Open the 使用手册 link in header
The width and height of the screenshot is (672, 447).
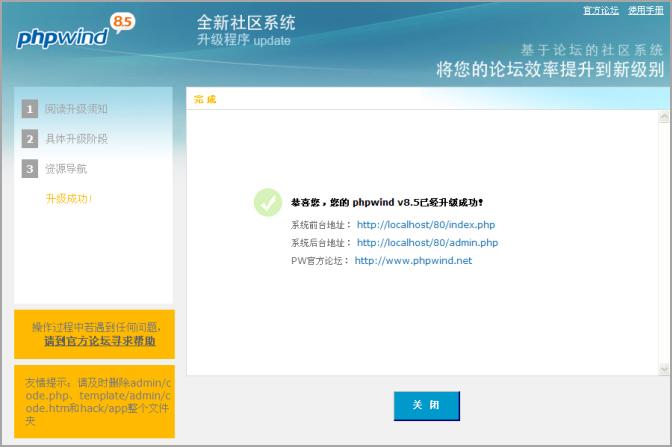tap(646, 10)
